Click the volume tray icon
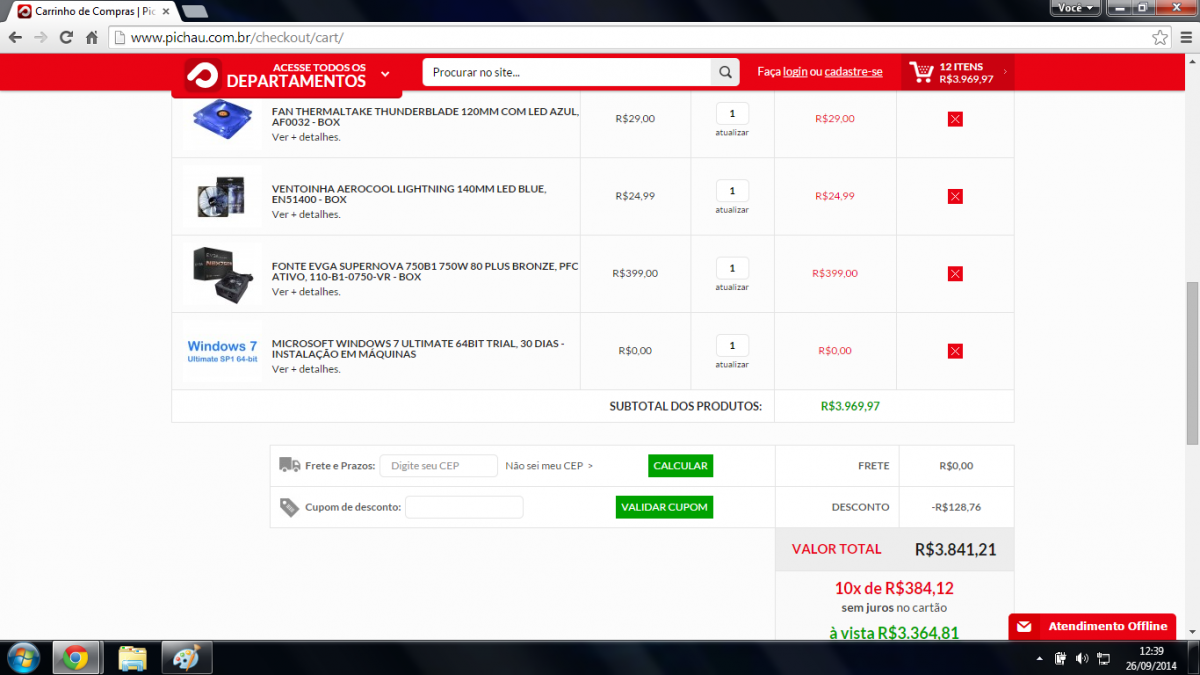 [1082, 658]
